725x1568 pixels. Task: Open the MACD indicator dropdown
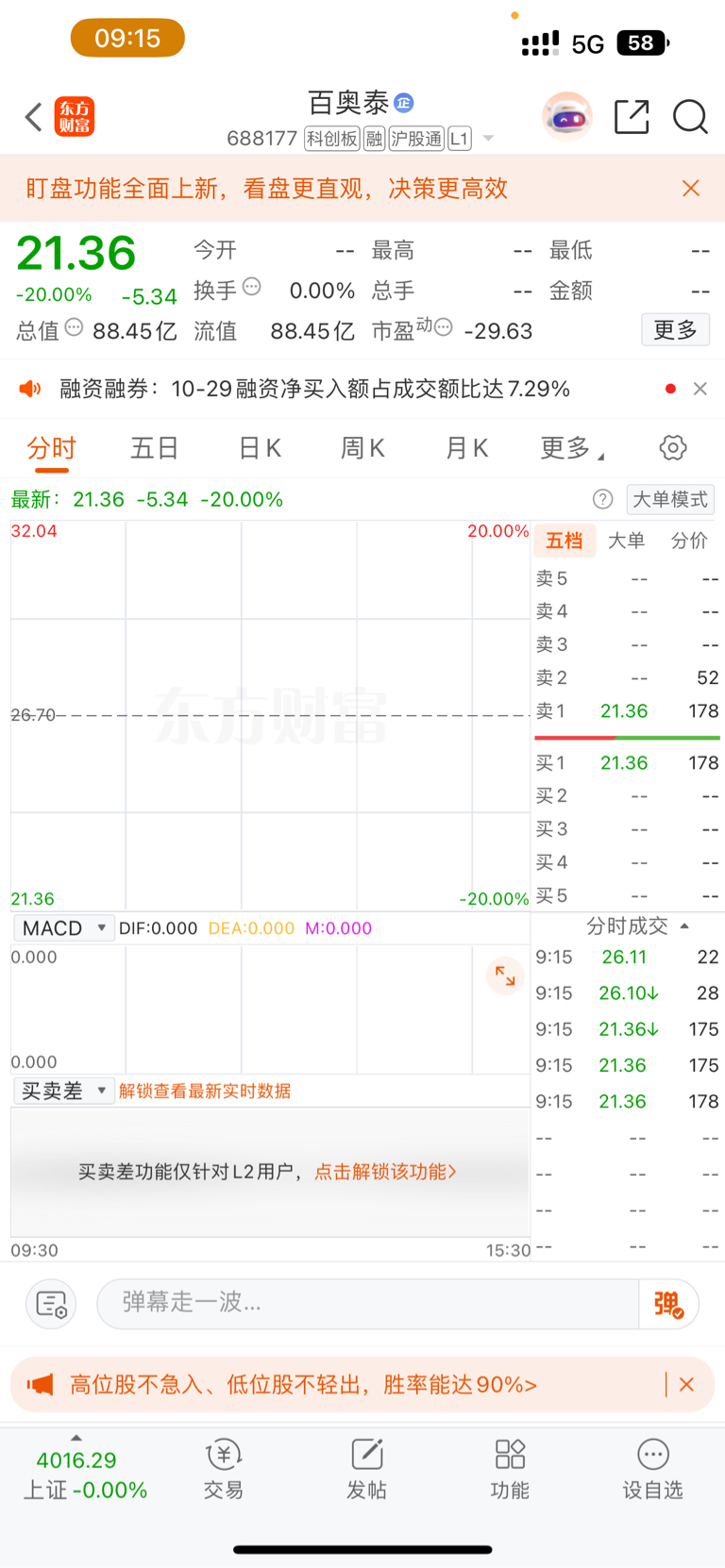[64, 928]
